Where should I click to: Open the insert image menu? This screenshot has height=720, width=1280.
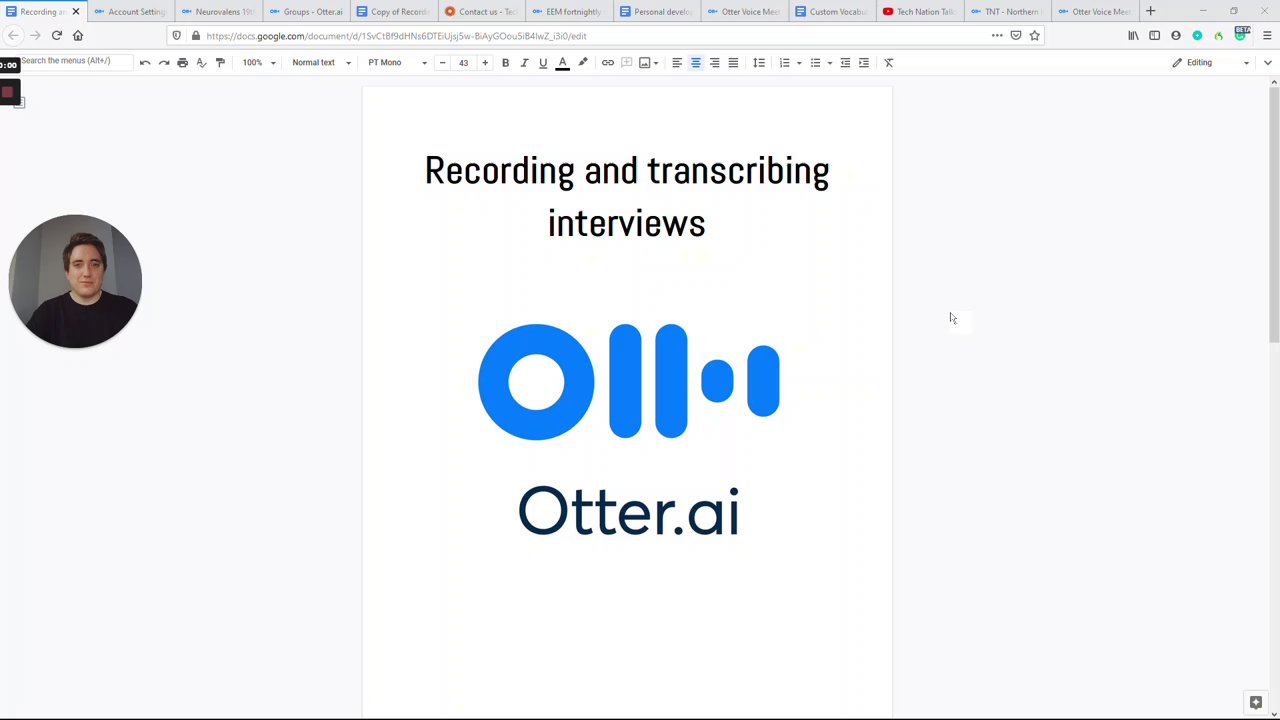648,62
